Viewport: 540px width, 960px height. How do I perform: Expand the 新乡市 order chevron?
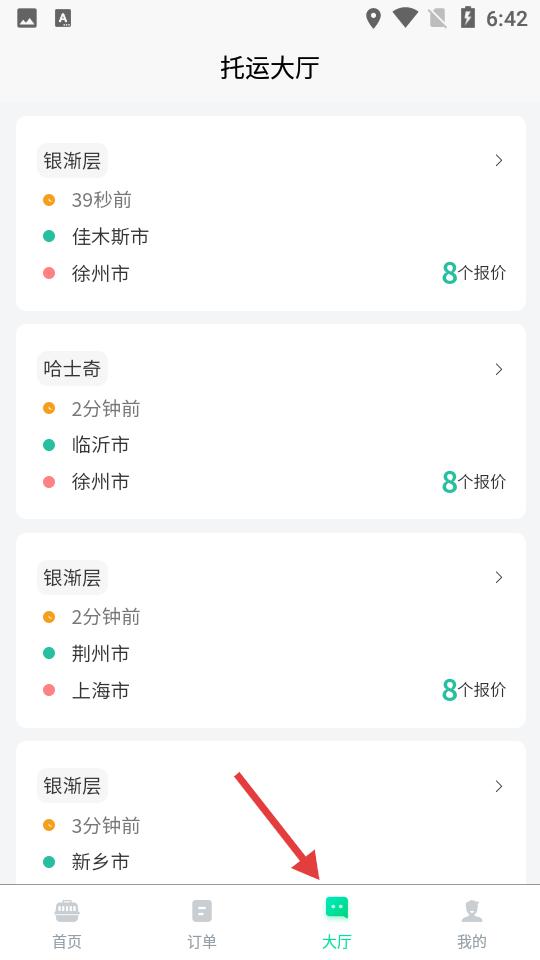coord(499,786)
